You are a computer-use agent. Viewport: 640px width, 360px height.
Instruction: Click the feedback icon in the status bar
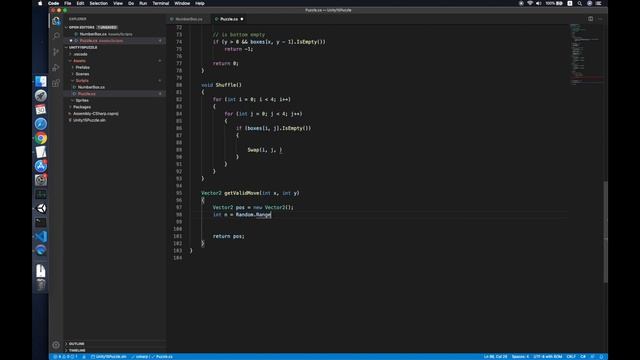click(x=593, y=357)
